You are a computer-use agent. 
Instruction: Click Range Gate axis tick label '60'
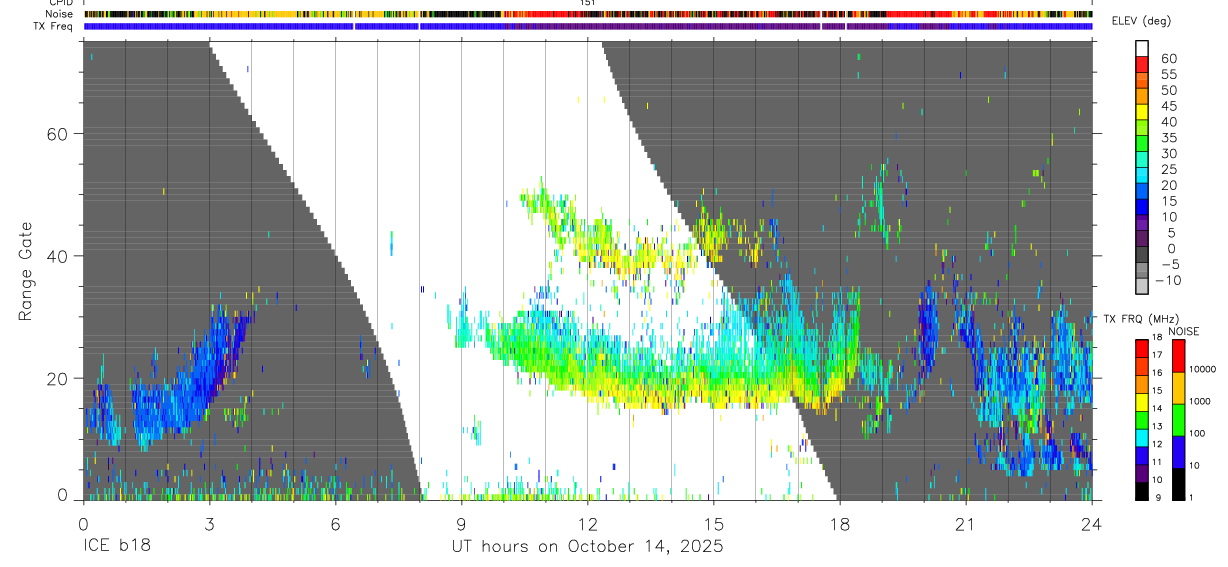pyautogui.click(x=57, y=134)
